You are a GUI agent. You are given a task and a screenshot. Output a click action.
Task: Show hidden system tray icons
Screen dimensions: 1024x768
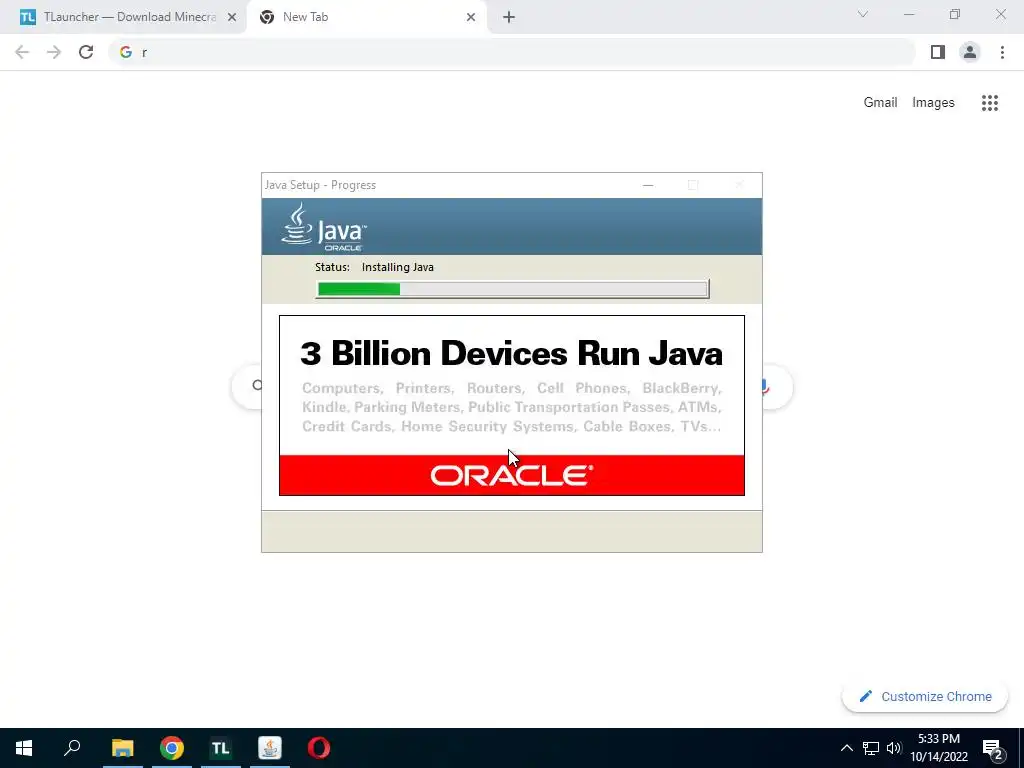(846, 748)
